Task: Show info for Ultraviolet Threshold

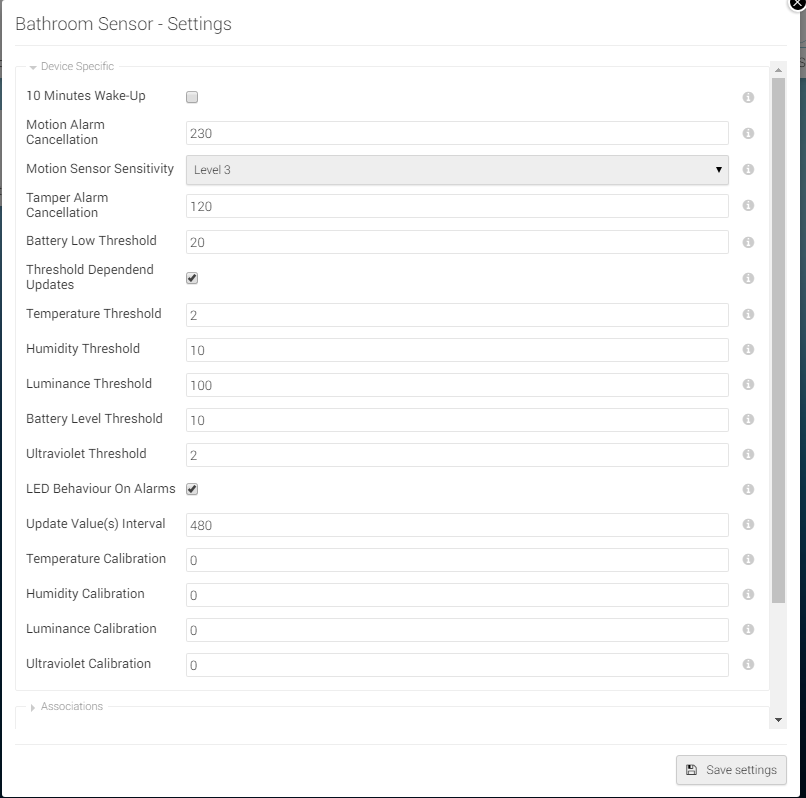Action: tap(748, 454)
